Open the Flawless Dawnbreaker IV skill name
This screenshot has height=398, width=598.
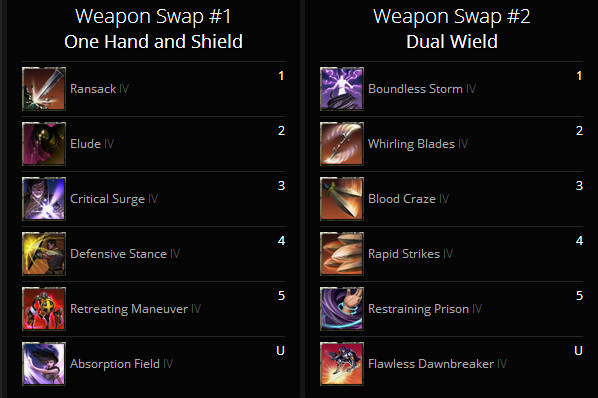coord(437,364)
